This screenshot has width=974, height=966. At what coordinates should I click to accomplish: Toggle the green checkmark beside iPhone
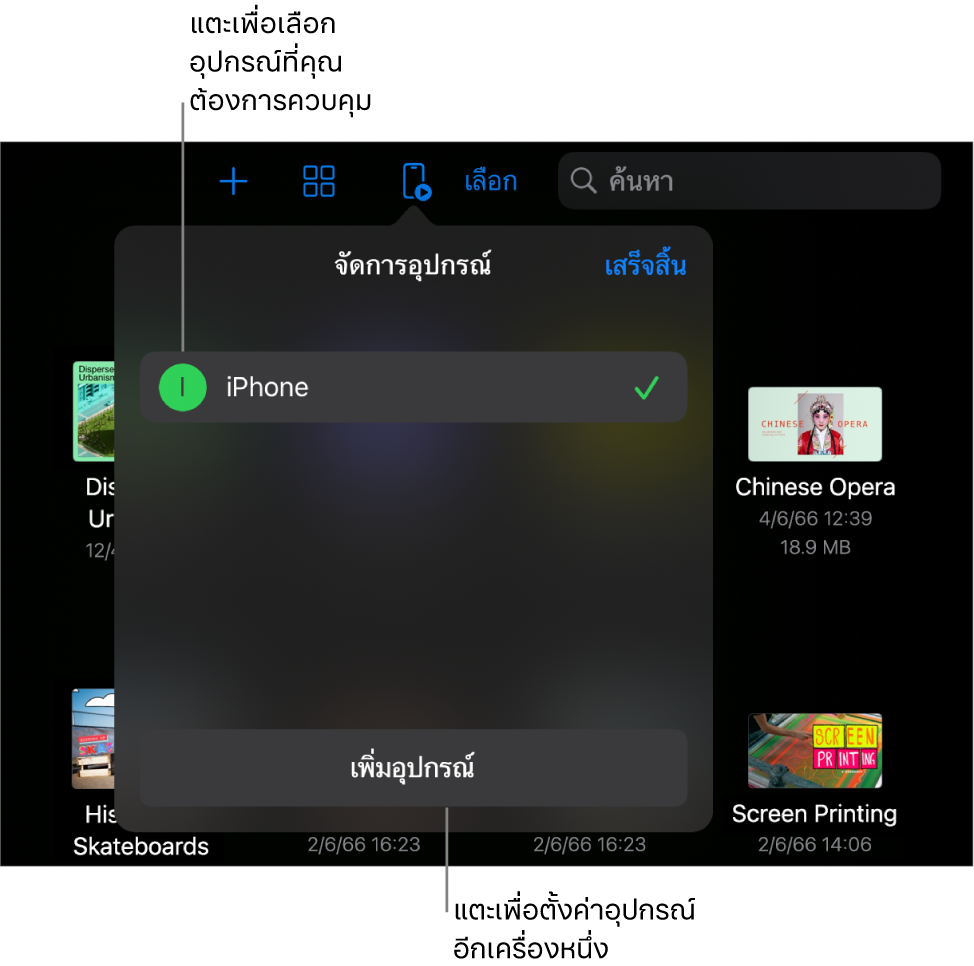pyautogui.click(x=646, y=388)
